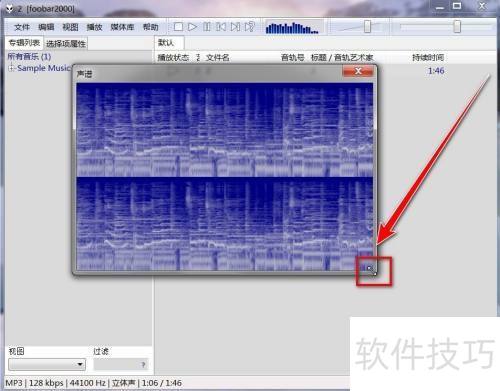
Task: Pause the track with the Pause button
Action: 207,27
